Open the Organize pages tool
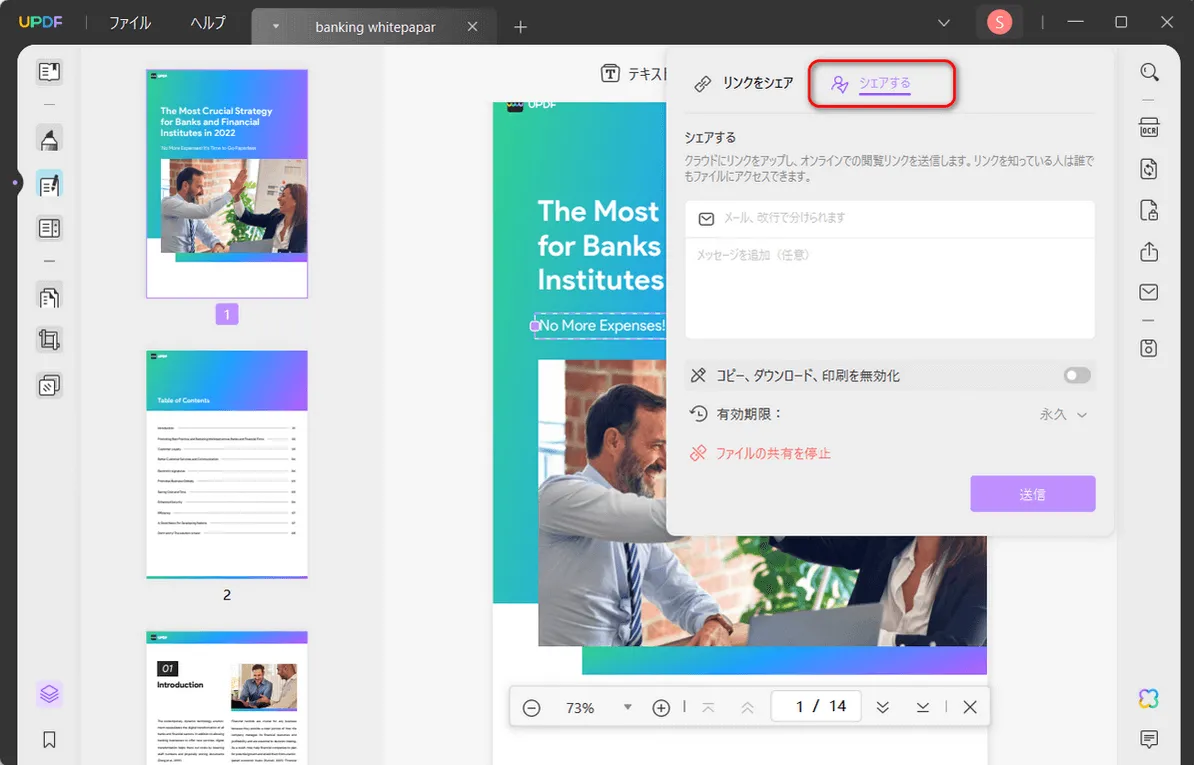1194x765 pixels. [x=49, y=297]
